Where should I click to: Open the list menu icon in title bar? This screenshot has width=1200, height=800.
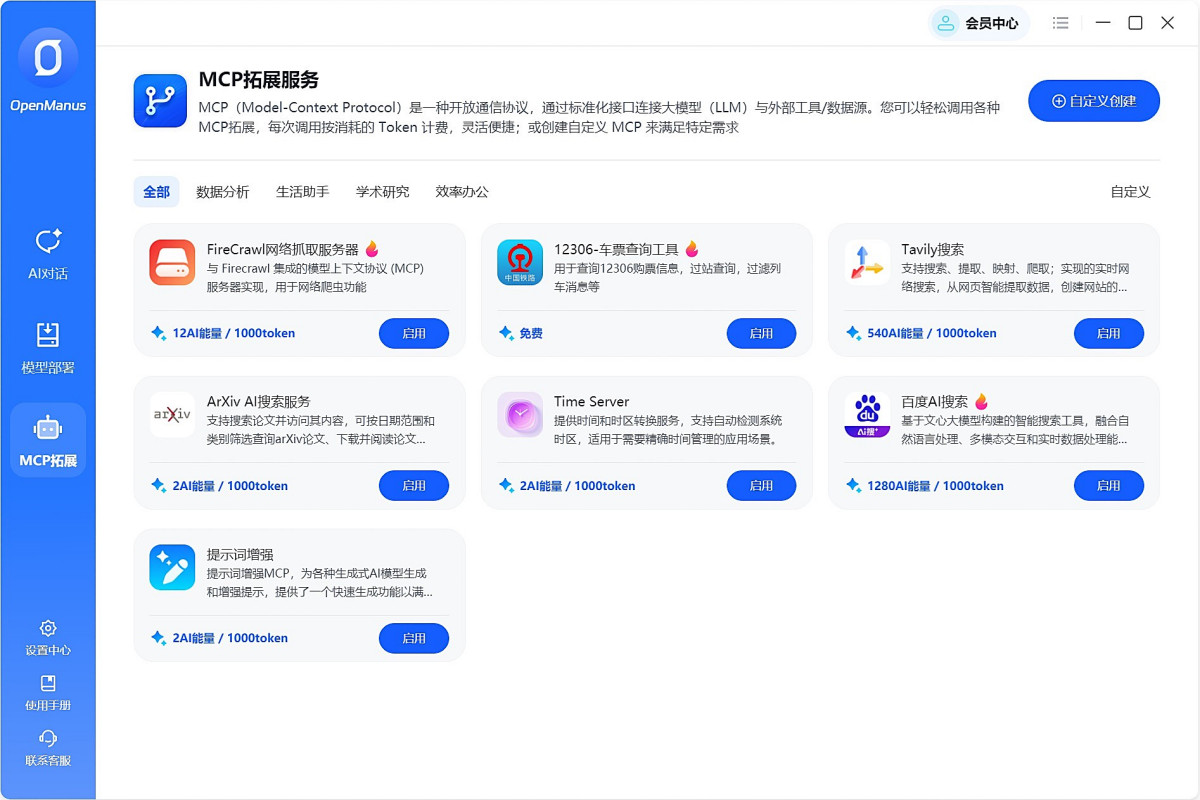pos(1061,23)
